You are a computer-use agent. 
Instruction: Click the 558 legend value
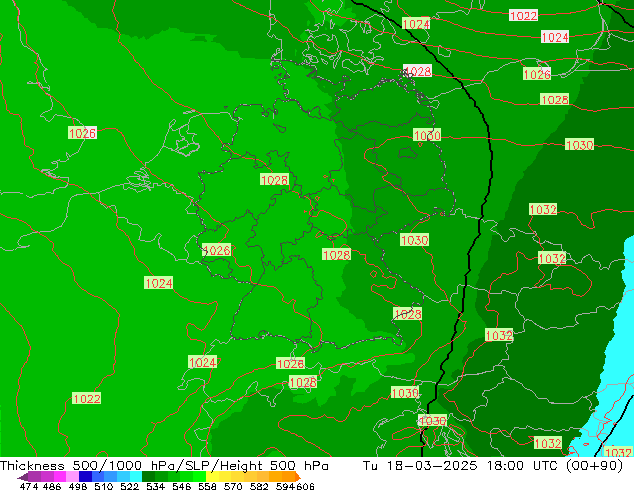point(207,486)
